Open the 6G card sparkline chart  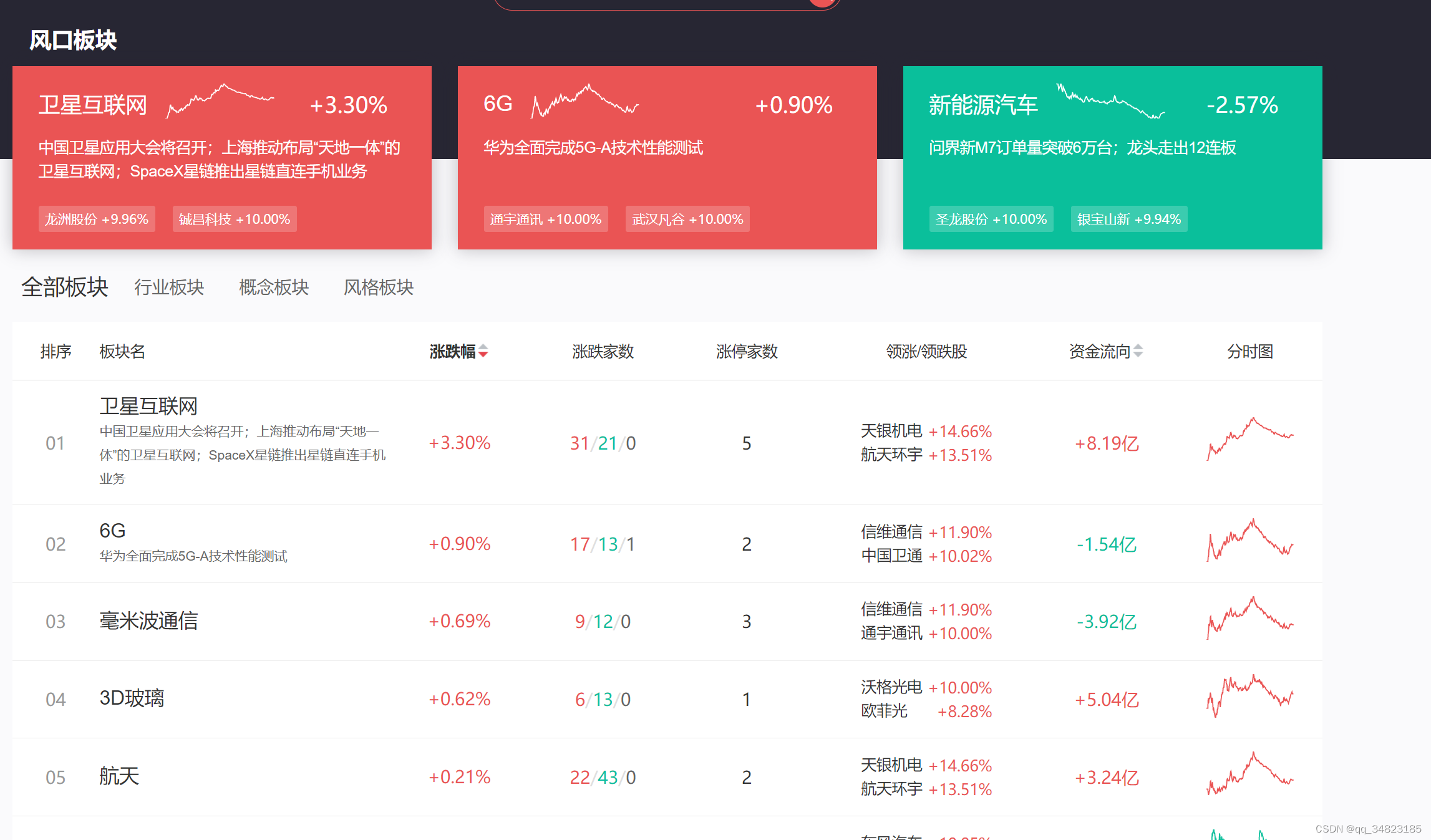coord(585,101)
